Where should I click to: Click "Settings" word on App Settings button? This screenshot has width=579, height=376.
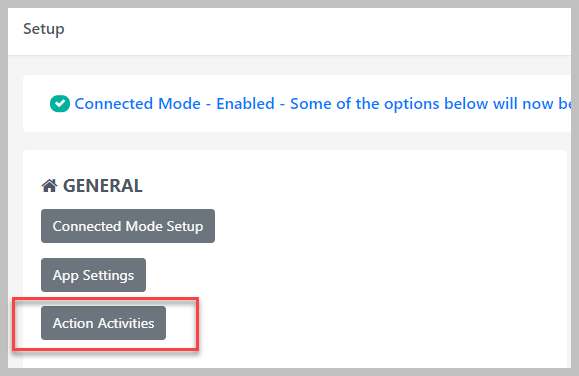[108, 276]
